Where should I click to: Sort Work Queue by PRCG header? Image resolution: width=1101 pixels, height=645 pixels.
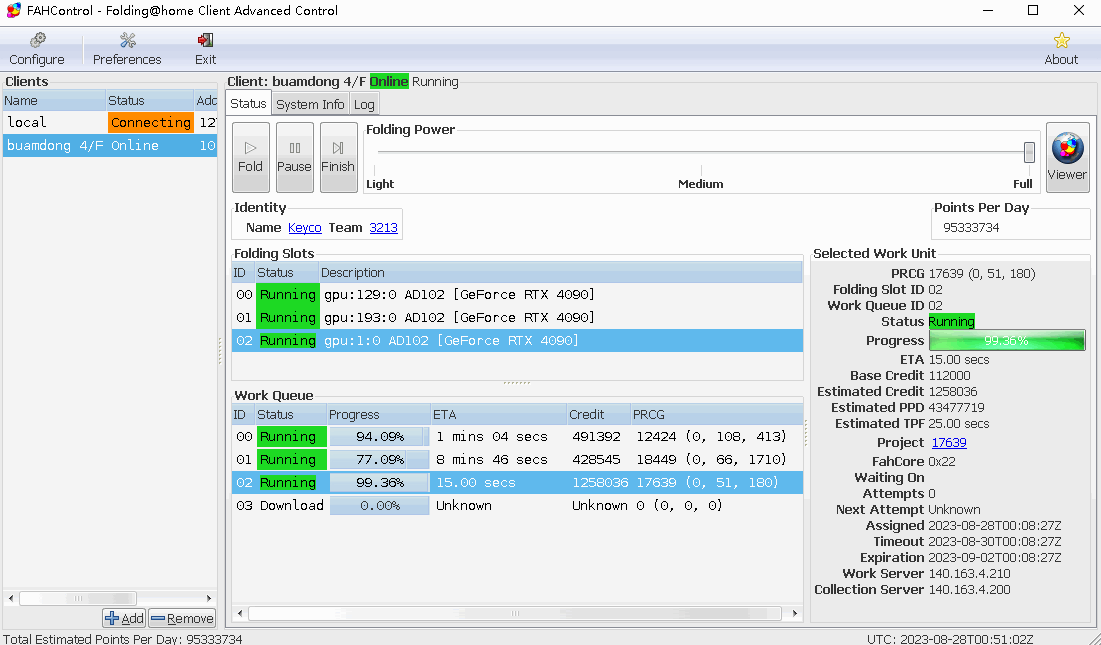click(x=716, y=415)
